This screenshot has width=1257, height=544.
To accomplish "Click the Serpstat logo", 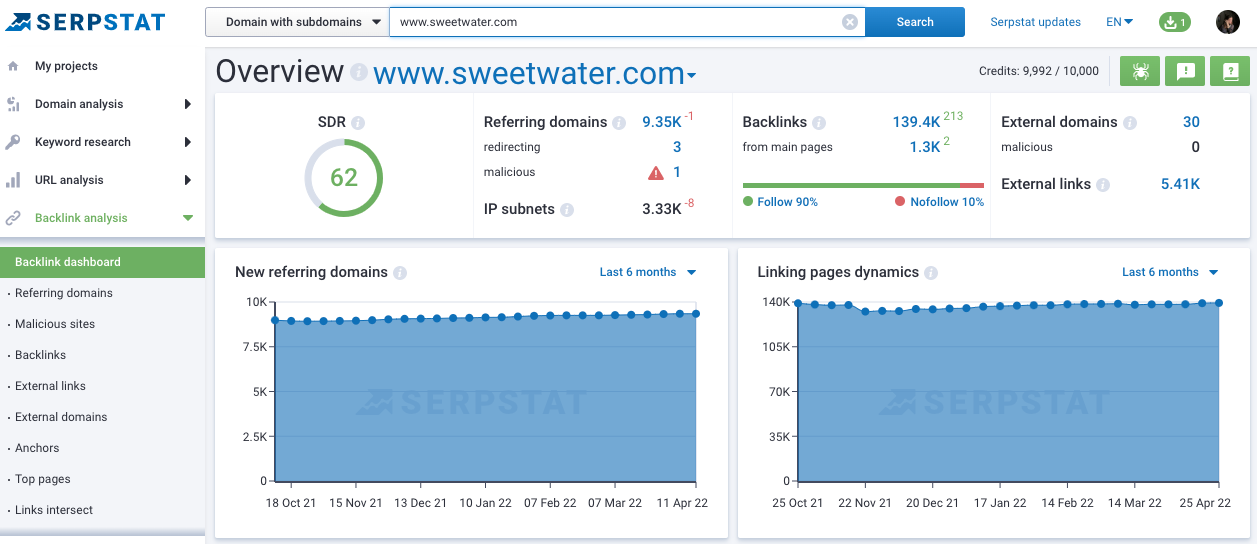I will click(x=85, y=21).
